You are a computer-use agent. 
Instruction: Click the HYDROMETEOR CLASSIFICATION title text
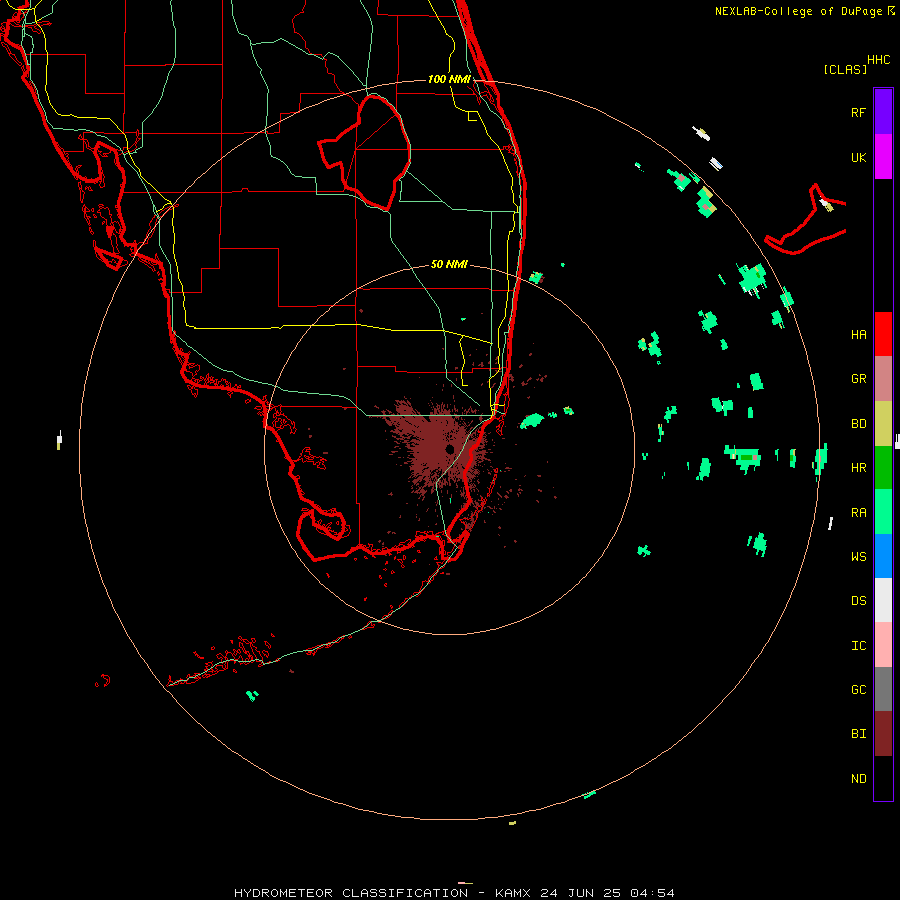351,893
